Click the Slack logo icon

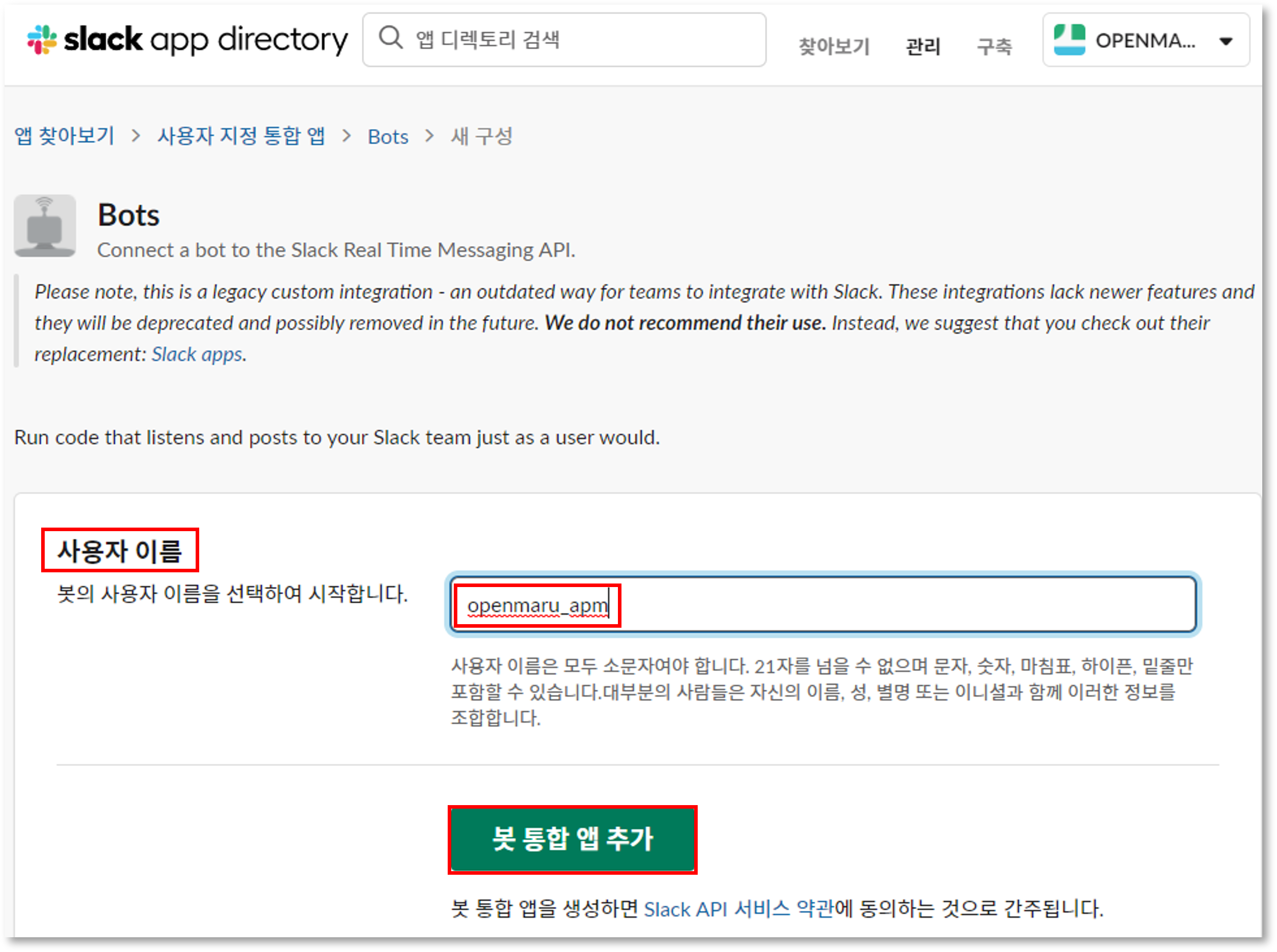tap(42, 40)
